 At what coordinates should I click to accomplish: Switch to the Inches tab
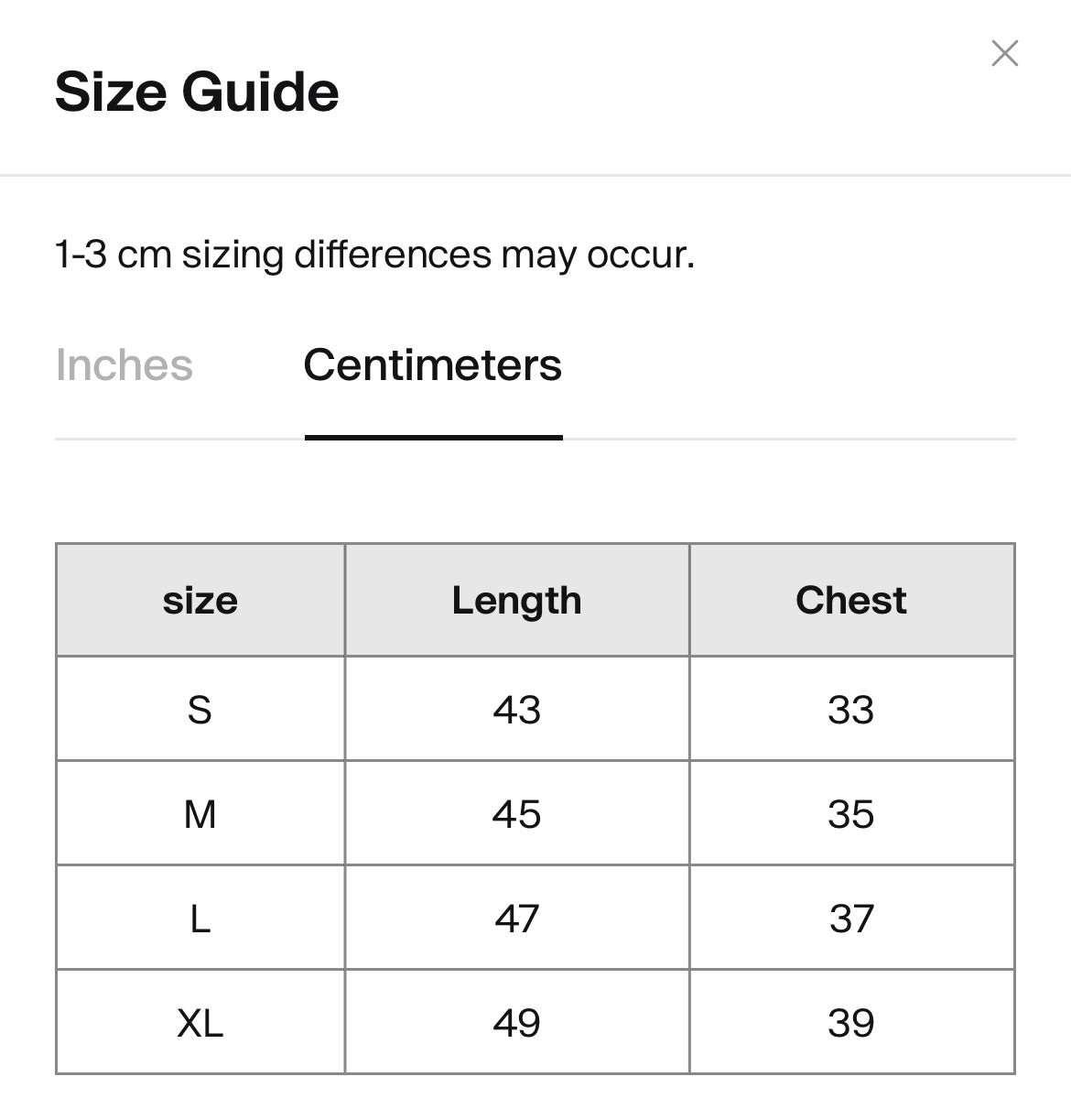[x=124, y=365]
